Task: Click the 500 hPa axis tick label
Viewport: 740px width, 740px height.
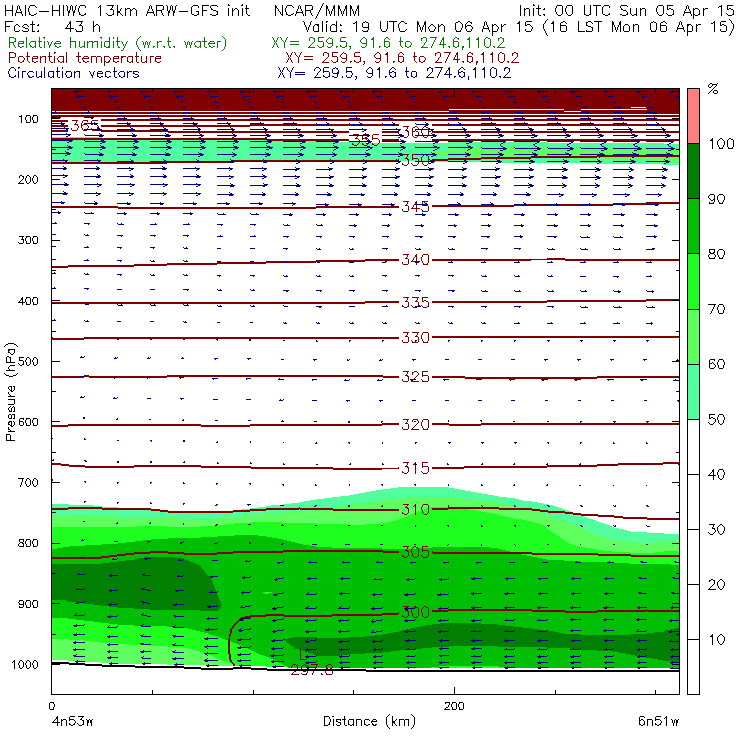Action: click(28, 362)
